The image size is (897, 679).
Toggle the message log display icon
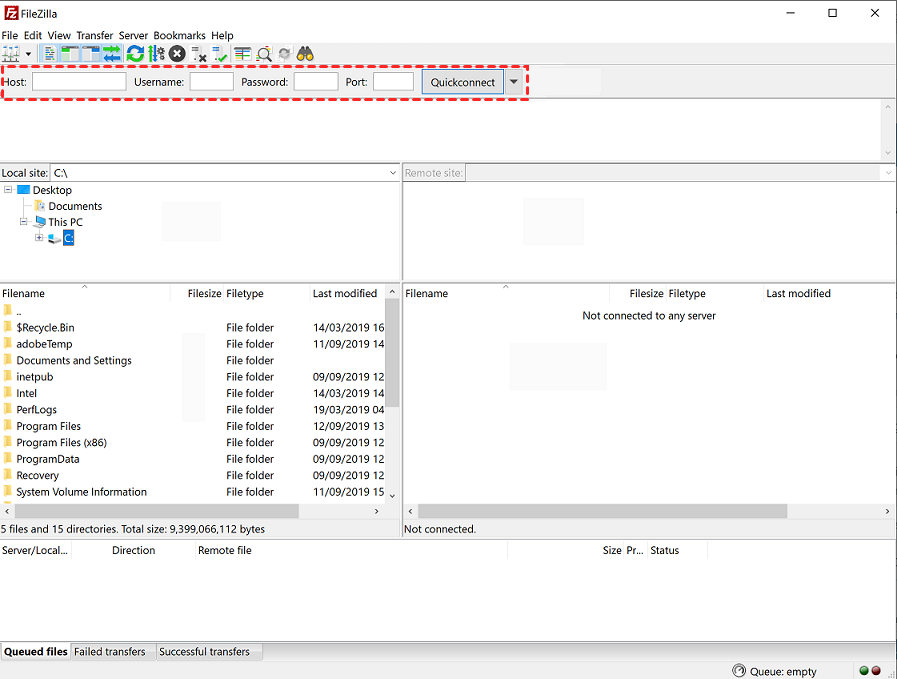[x=50, y=54]
